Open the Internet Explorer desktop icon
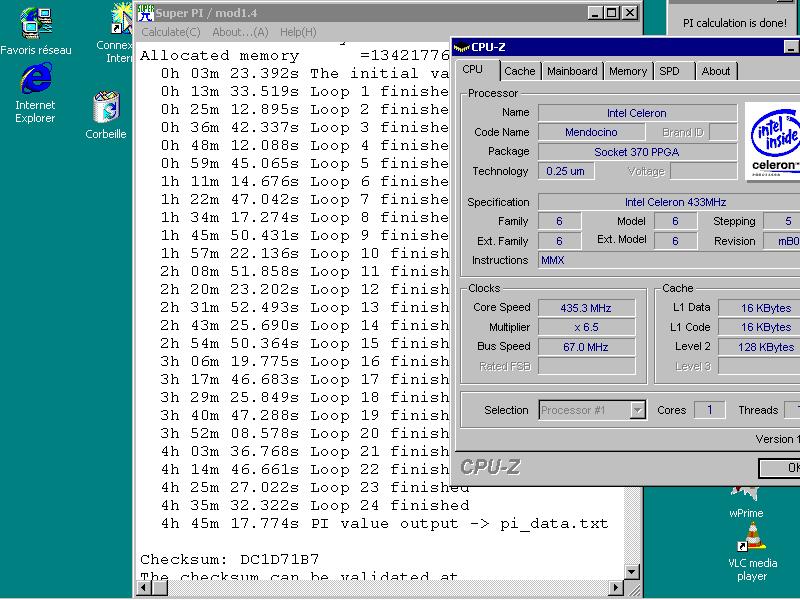800x600 pixels. (35, 93)
